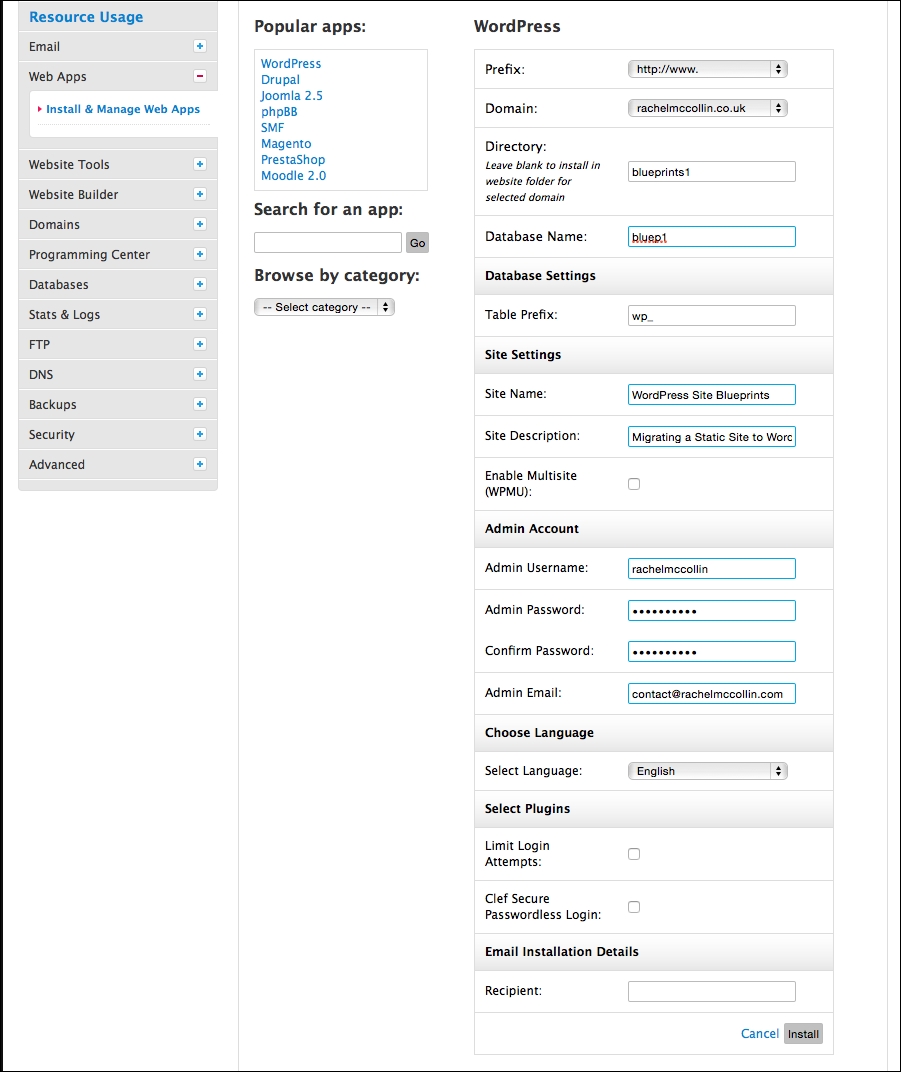
Task: Click the Go search button
Action: (418, 243)
